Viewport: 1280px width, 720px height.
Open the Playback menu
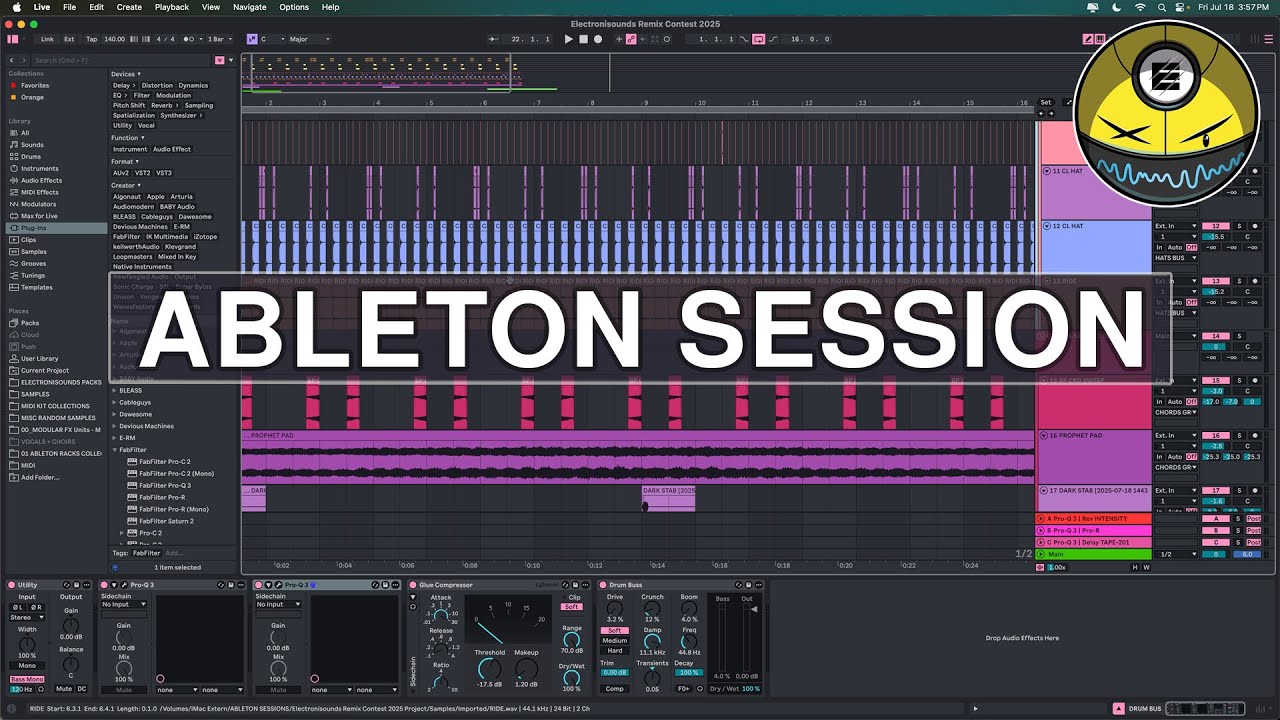(172, 7)
